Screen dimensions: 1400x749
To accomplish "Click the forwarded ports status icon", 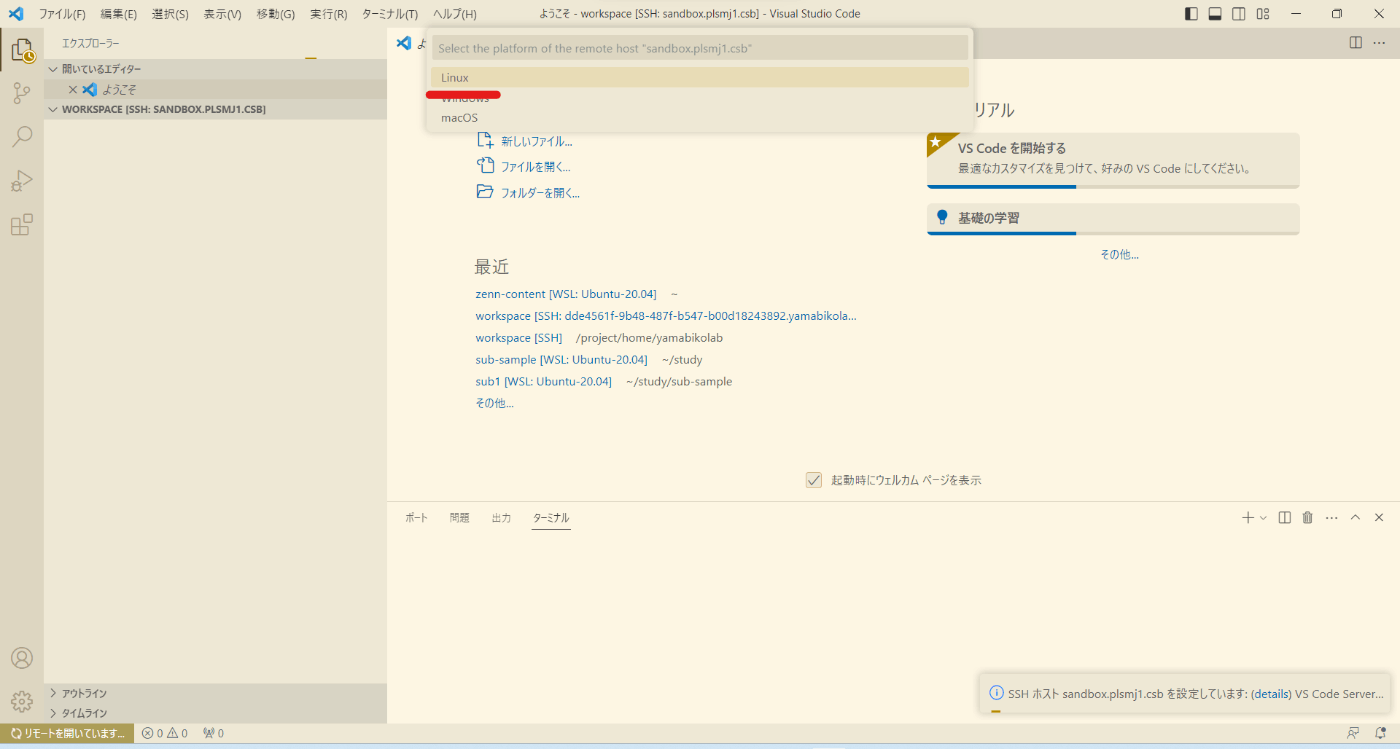I will 213,733.
